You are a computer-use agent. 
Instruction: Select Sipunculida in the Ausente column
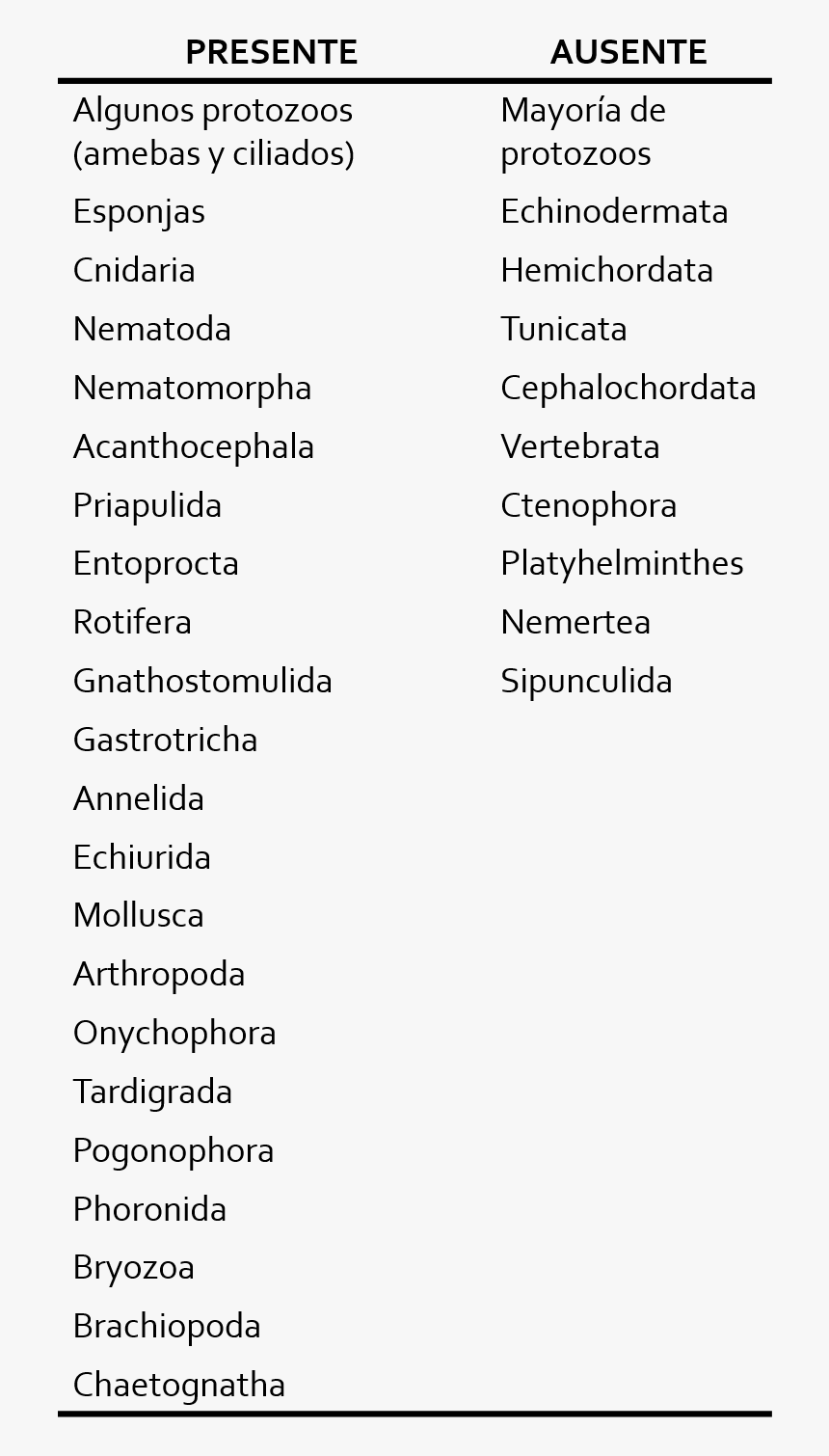point(586,682)
